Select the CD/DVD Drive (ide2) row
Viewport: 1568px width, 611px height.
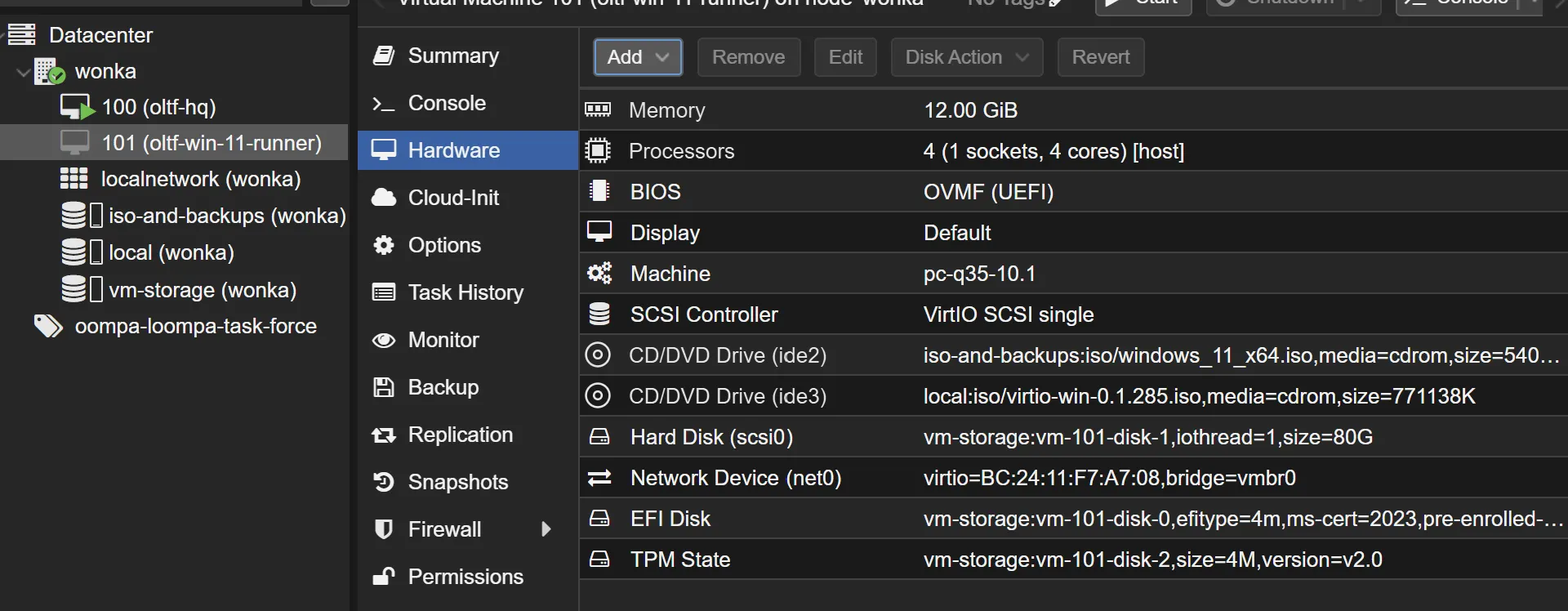[x=1073, y=355]
